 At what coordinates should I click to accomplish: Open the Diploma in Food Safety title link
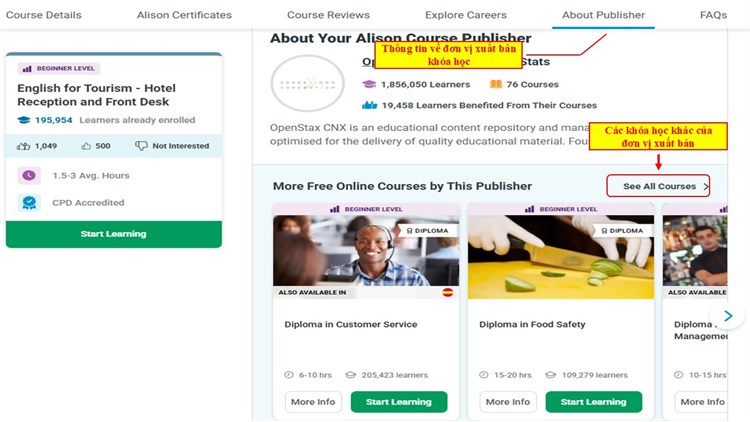(x=532, y=325)
